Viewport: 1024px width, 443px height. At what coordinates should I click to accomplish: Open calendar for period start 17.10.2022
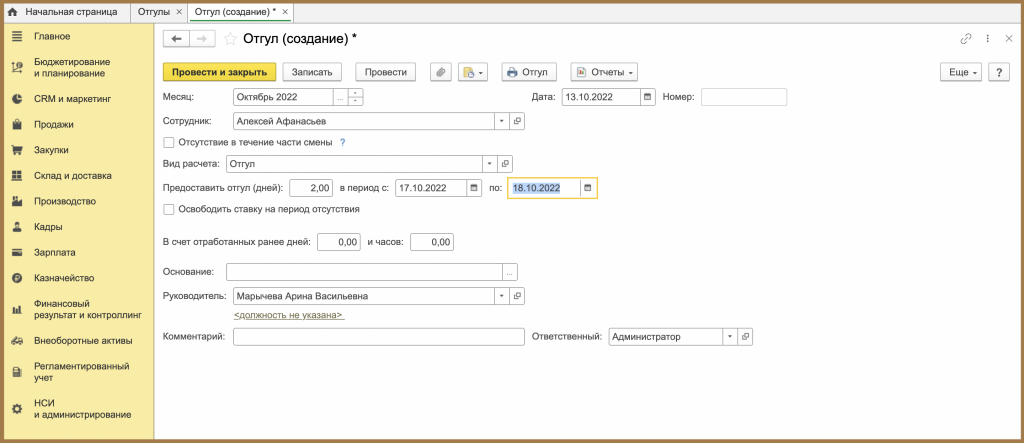pyautogui.click(x=475, y=188)
